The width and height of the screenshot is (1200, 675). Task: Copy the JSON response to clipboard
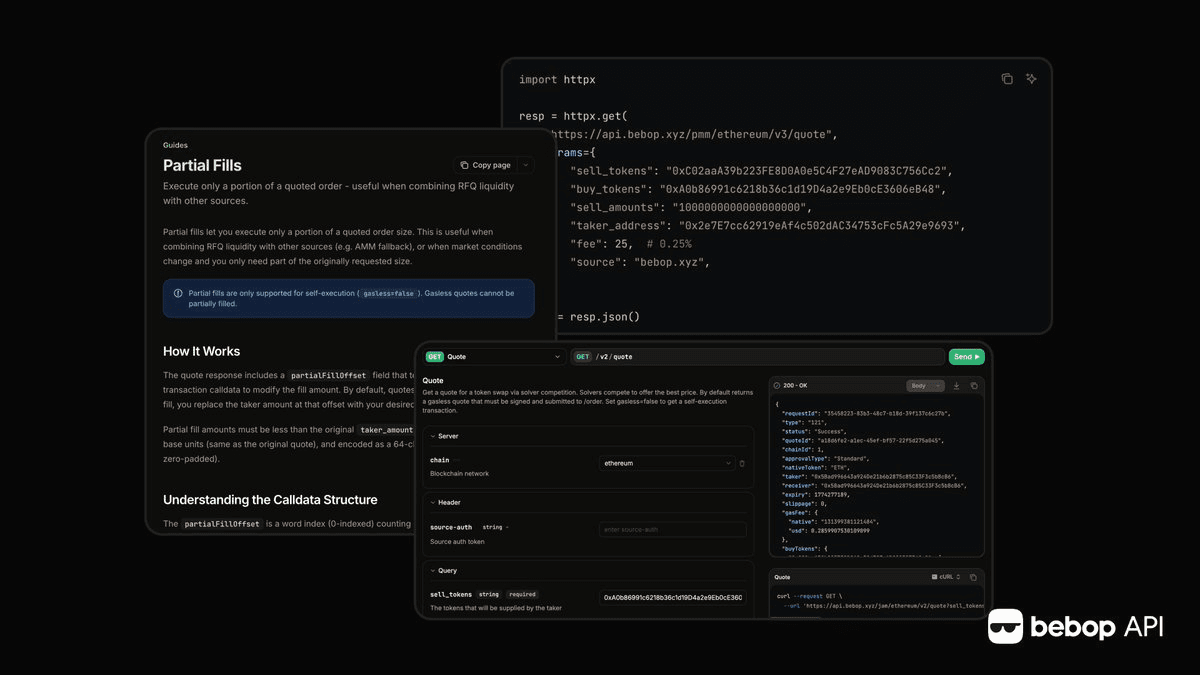tap(973, 385)
